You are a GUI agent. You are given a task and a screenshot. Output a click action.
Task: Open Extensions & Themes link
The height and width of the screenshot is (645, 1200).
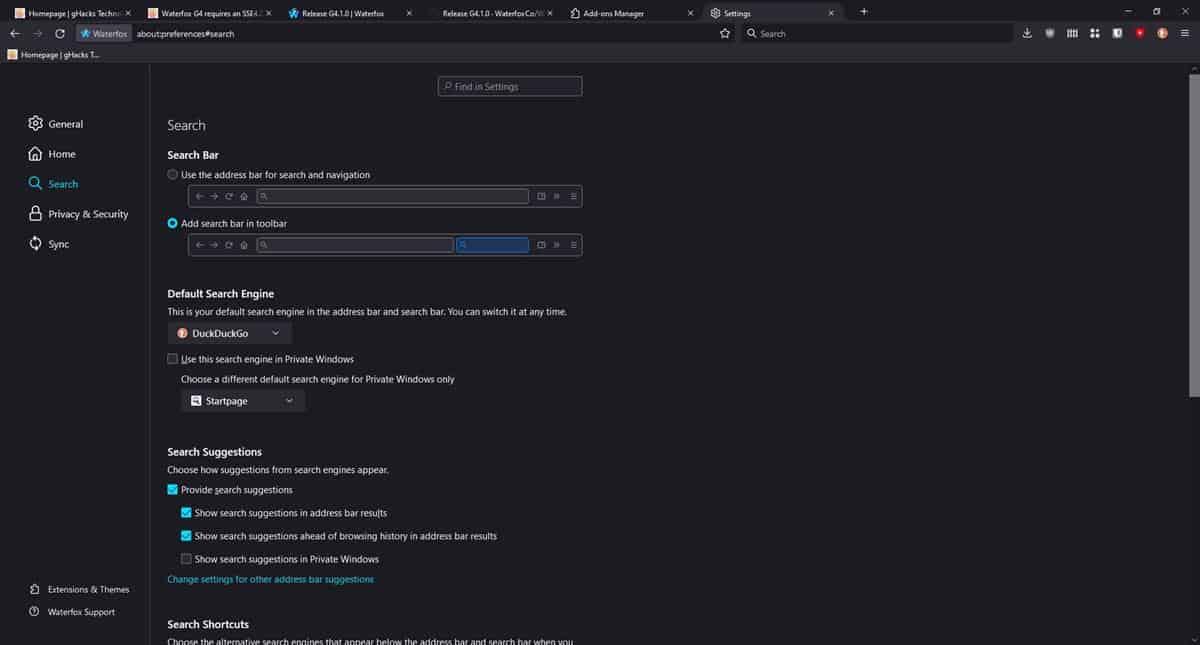(88, 589)
